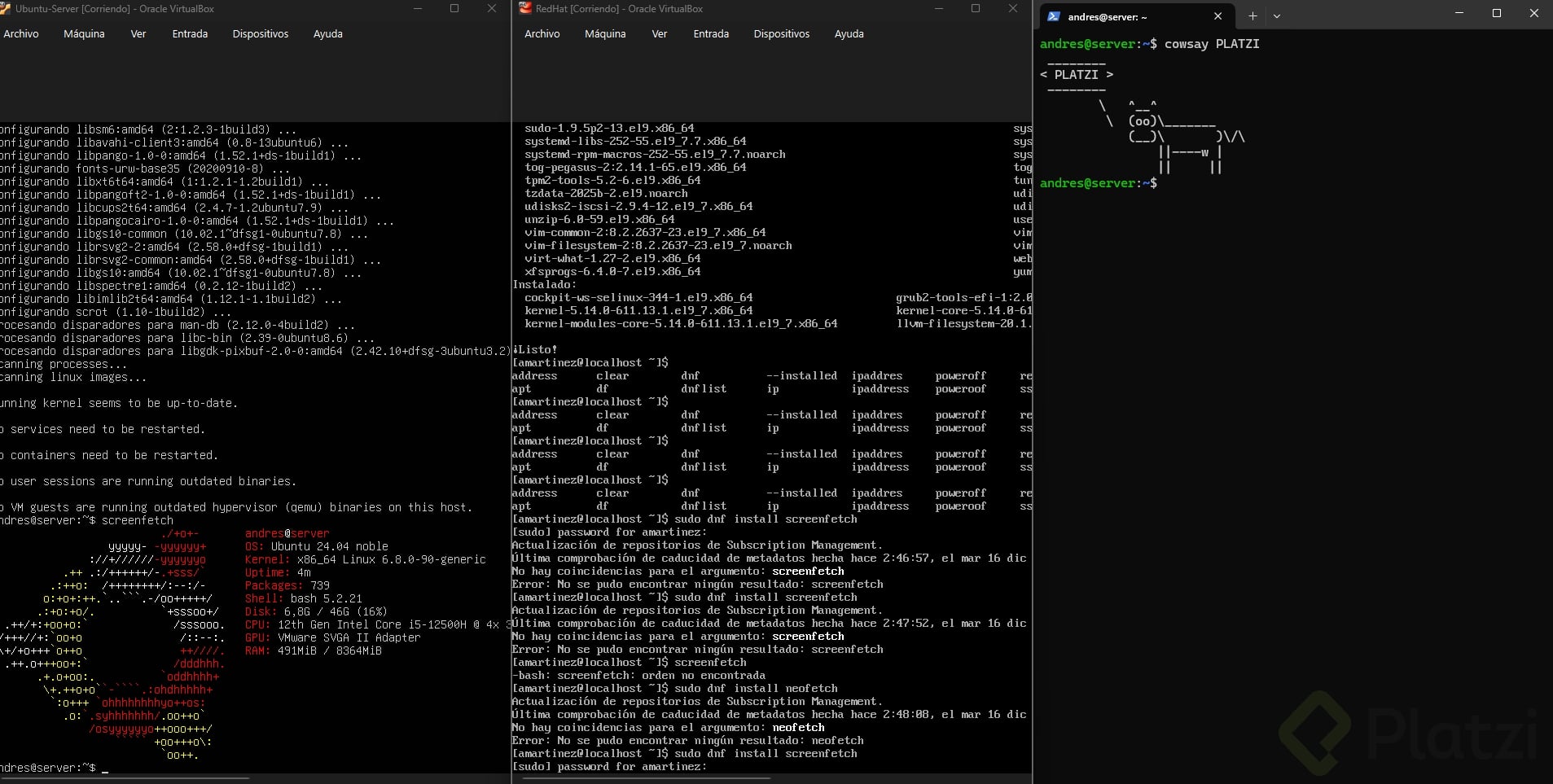Click the '¡Listo!' line in RedHat

click(x=535, y=350)
